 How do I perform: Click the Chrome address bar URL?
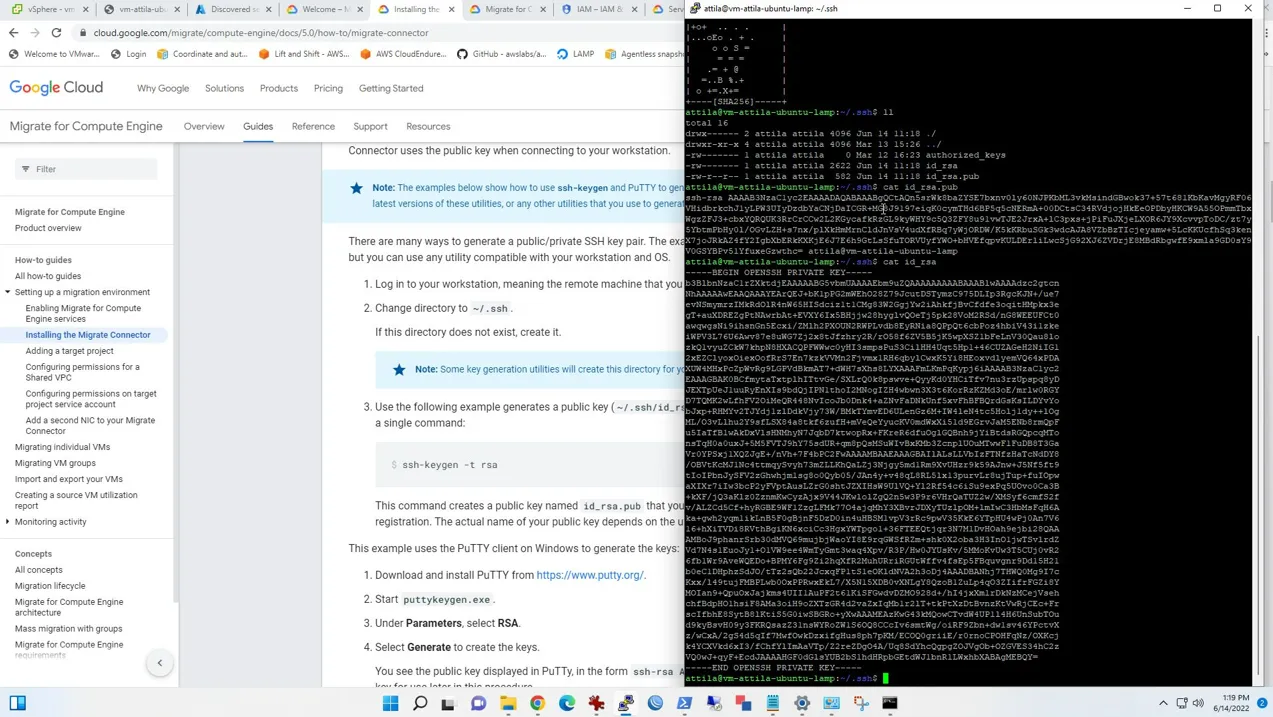(x=261, y=33)
